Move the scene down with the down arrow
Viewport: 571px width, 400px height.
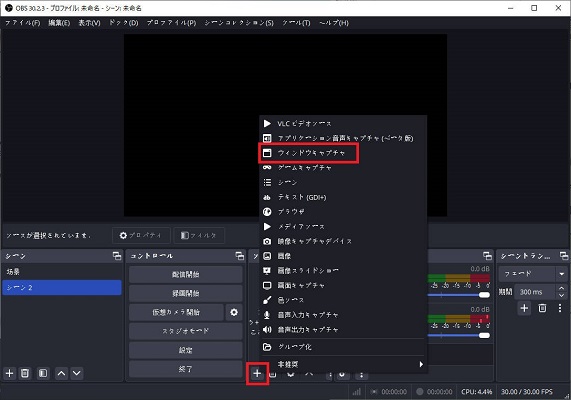pos(76,373)
